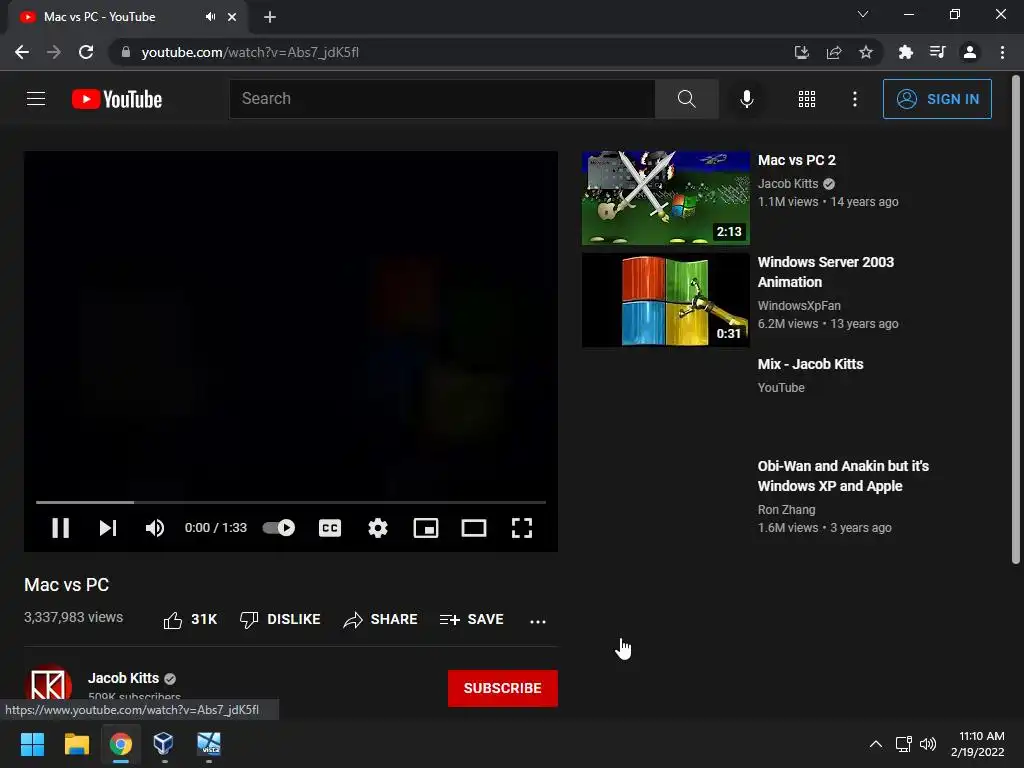Like the video 31K
This screenshot has height=768, width=1024.
coord(190,619)
